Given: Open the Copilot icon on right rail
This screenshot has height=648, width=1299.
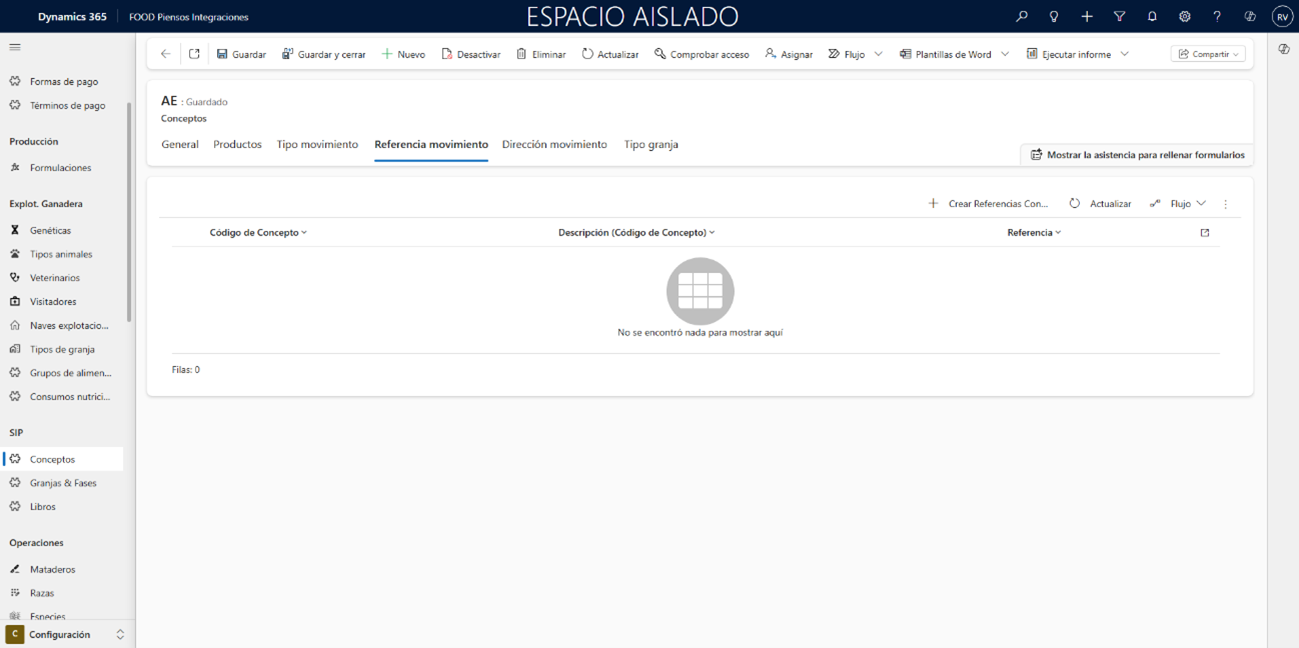Looking at the screenshot, I should [x=1283, y=49].
